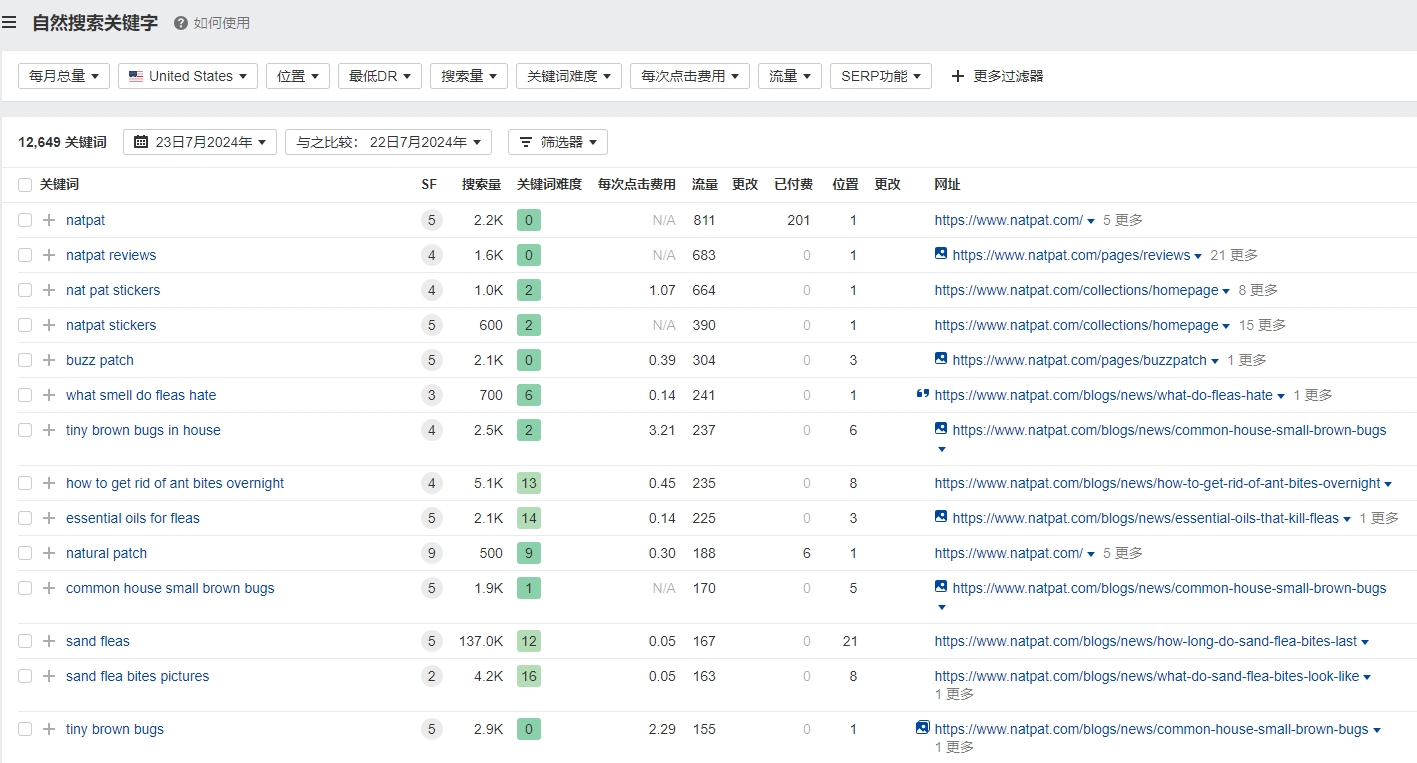Open the 关键词难度 filter dropdown
The height and width of the screenshot is (763, 1417).
click(x=569, y=76)
